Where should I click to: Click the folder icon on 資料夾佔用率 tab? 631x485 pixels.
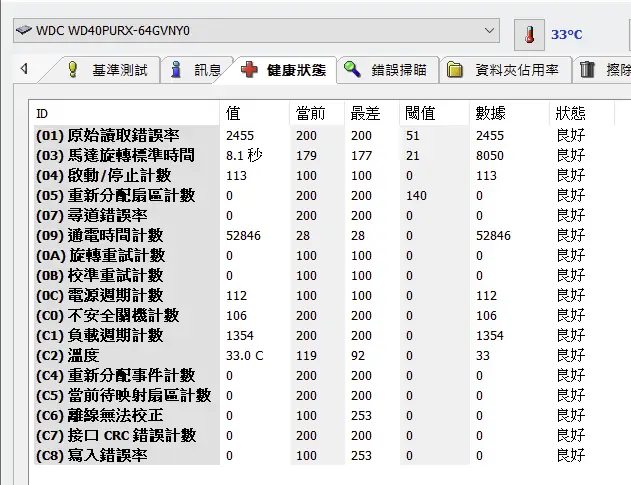455,70
